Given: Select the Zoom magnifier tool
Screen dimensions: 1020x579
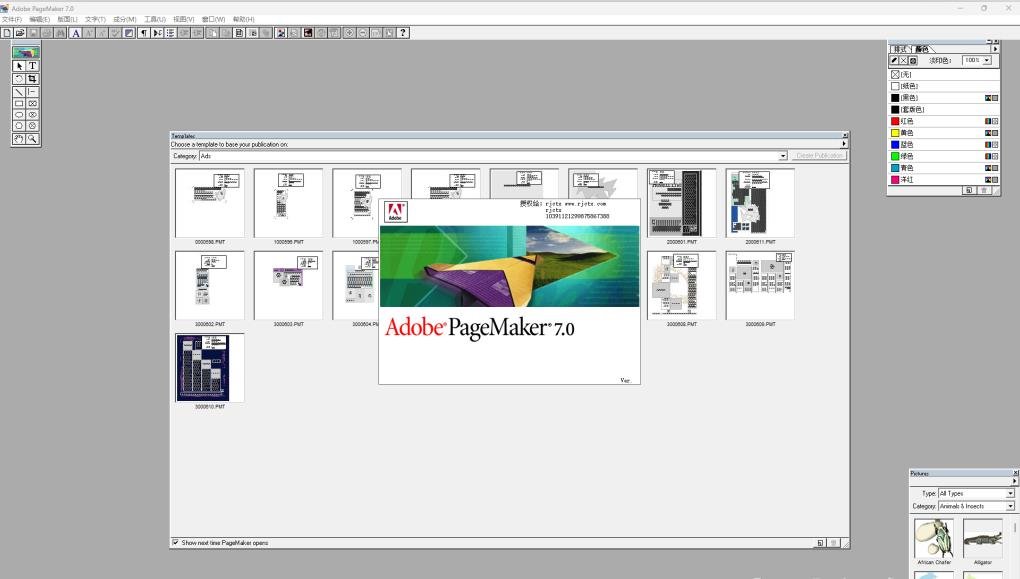Looking at the screenshot, I should (33, 139).
